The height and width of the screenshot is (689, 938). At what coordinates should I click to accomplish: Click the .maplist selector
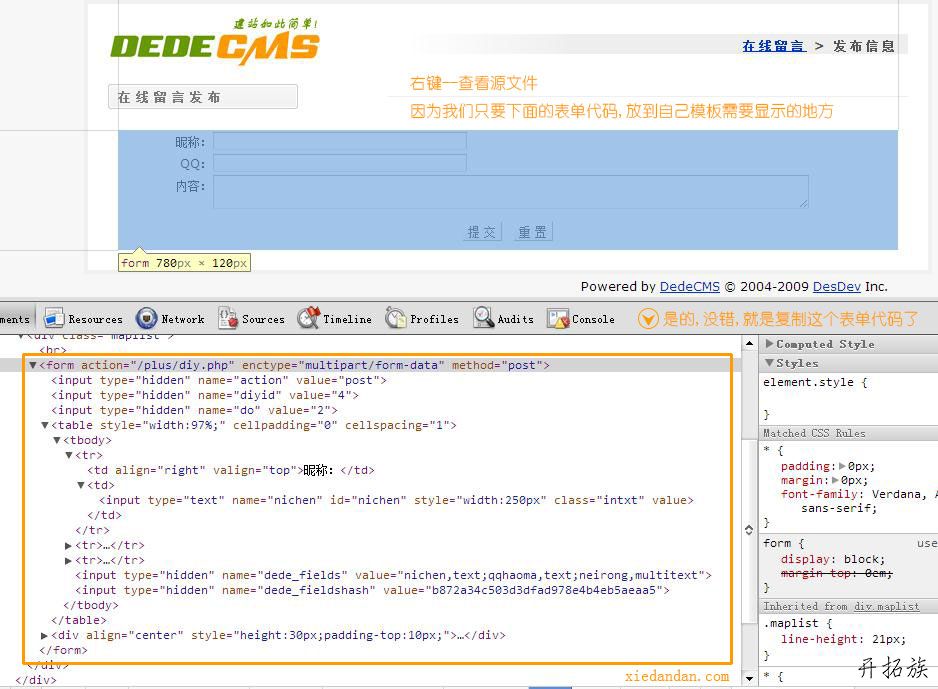pyautogui.click(x=790, y=623)
